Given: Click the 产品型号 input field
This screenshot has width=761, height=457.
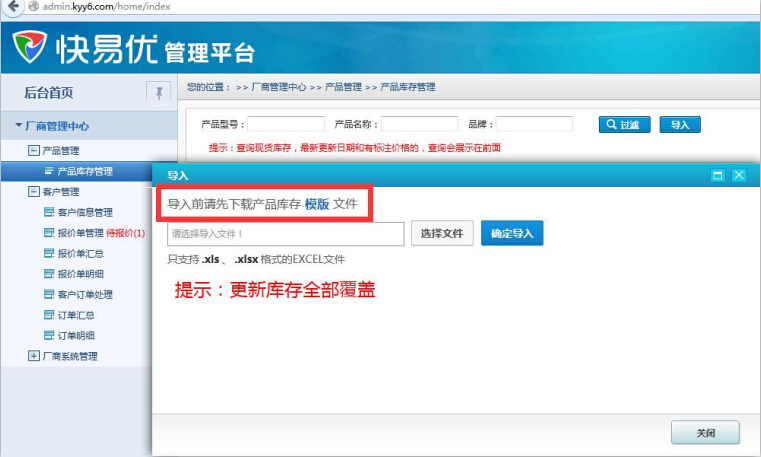Looking at the screenshot, I should point(286,124).
